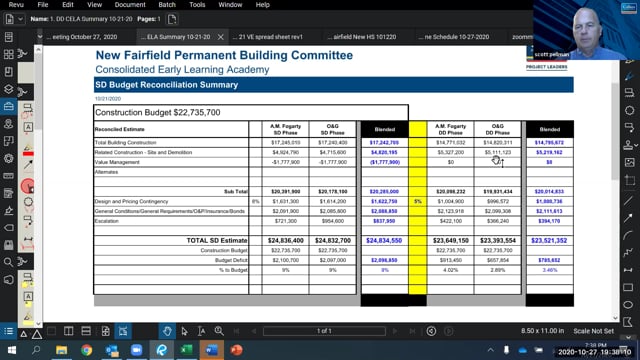Pick the red filled circle stamp tool
The image size is (640, 360).
pos(28,186)
